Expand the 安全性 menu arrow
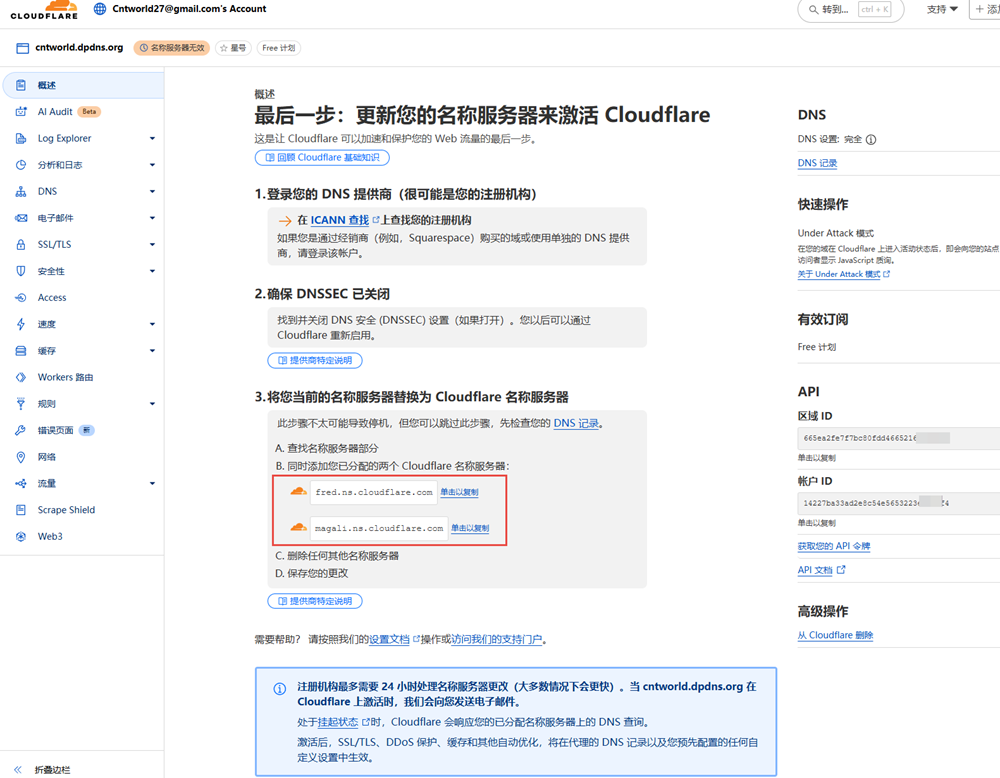Screen dimensions: 1000x778 152,271
